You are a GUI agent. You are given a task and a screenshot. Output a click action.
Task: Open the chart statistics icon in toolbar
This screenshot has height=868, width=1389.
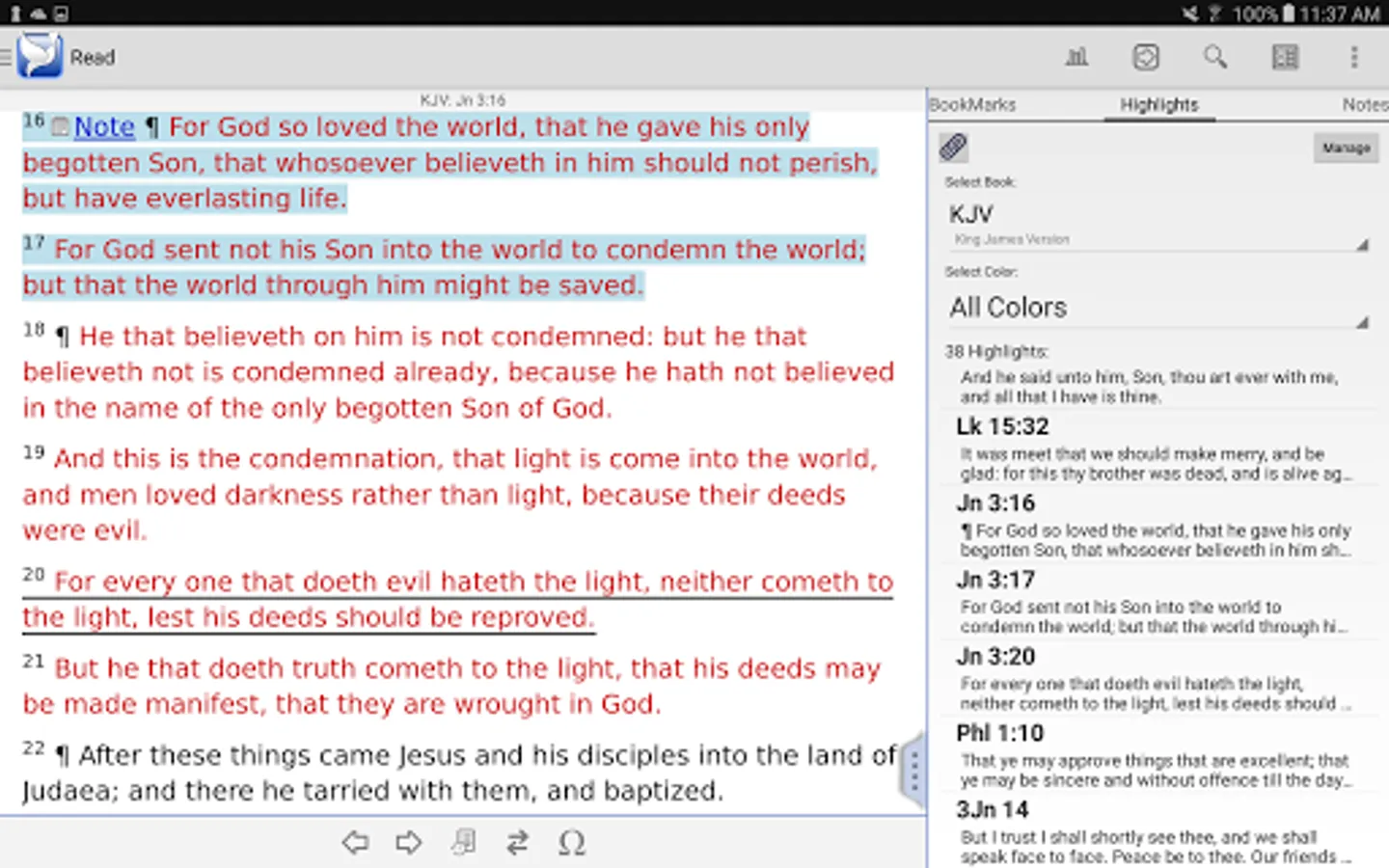(x=1076, y=57)
